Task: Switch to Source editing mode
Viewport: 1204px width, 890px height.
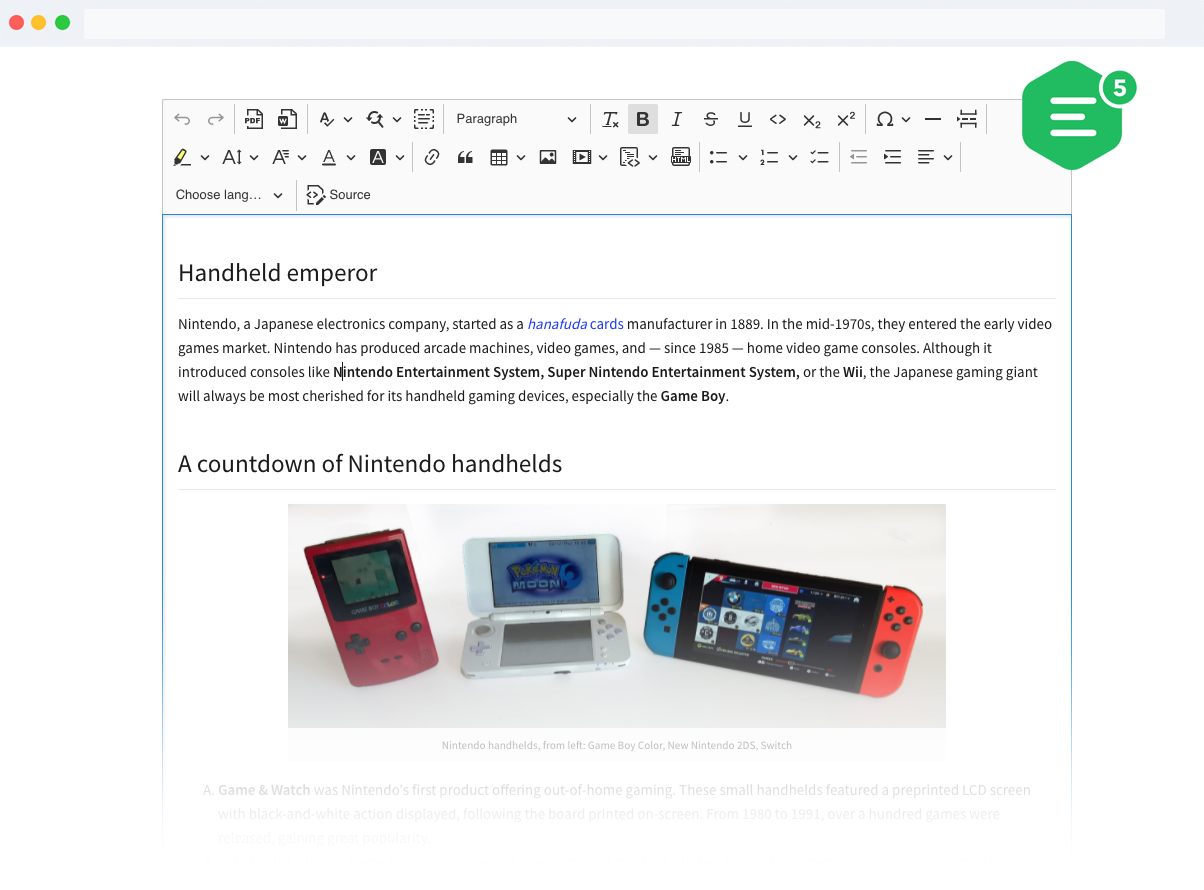Action: pos(338,195)
